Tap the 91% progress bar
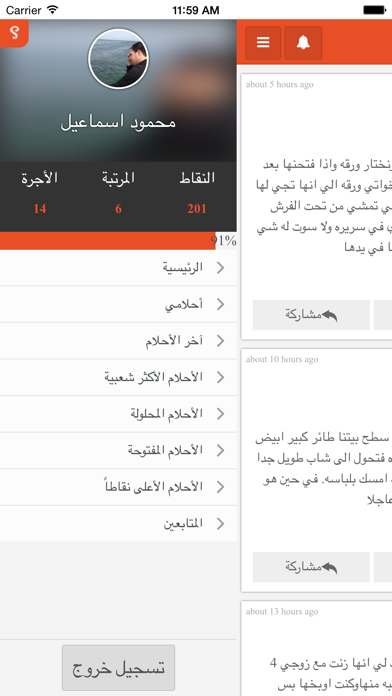Image resolution: width=392 pixels, height=696 pixels. coord(118,241)
